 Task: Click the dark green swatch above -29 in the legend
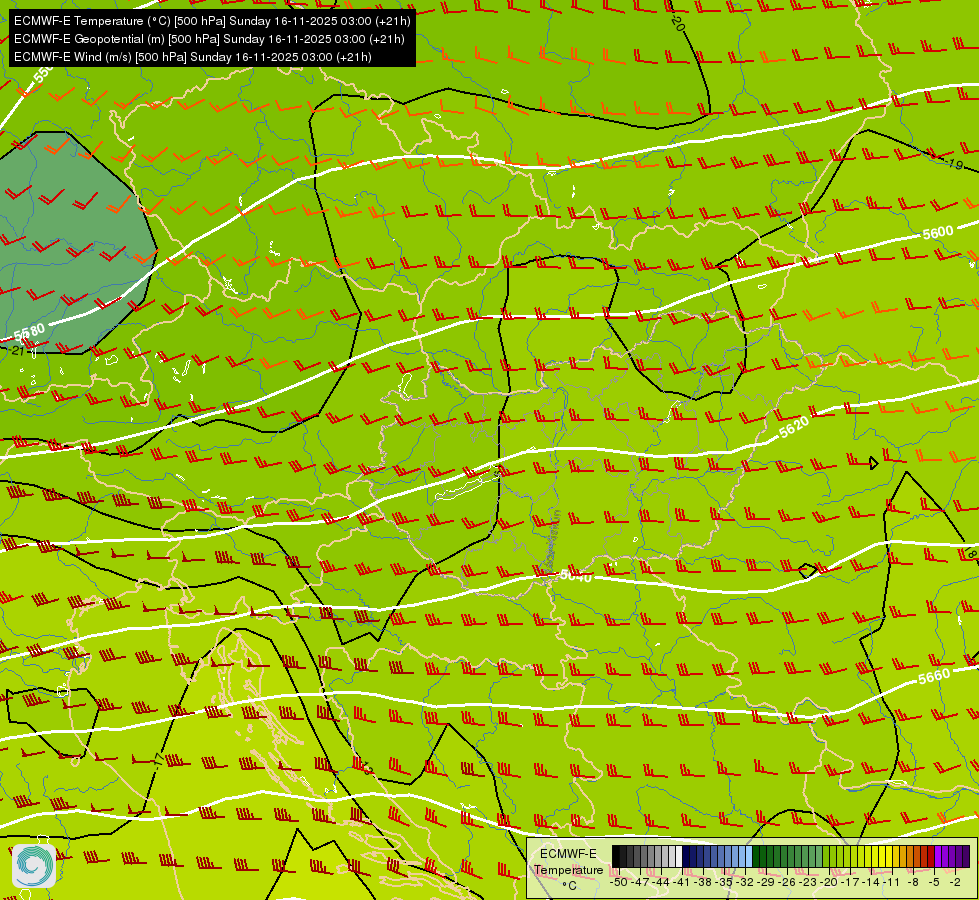[x=756, y=856]
